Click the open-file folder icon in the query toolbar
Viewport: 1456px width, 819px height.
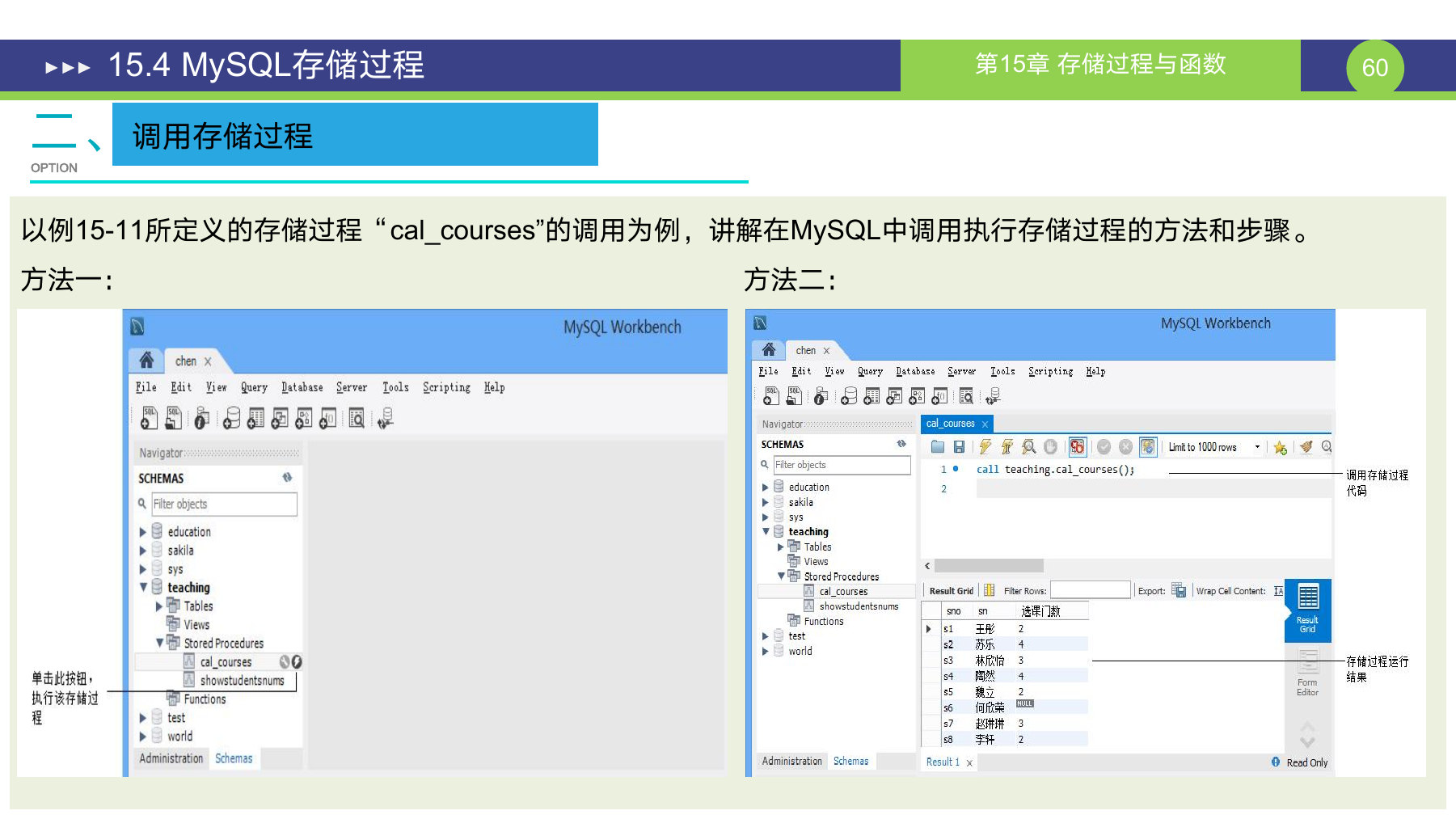click(x=938, y=446)
